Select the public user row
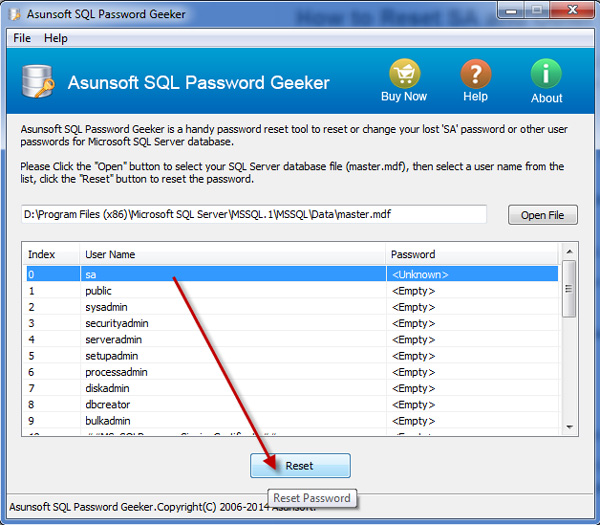Viewport: 600px width, 525px height. 292,290
